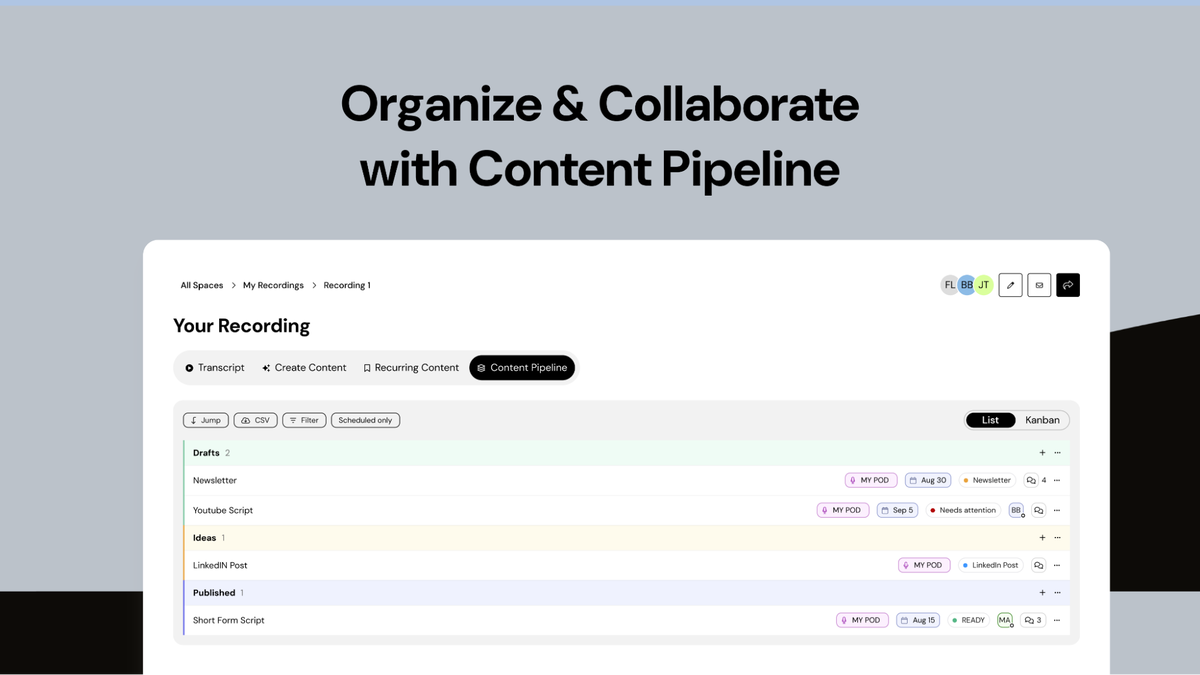Click the My Recordings breadcrumb

(x=273, y=285)
